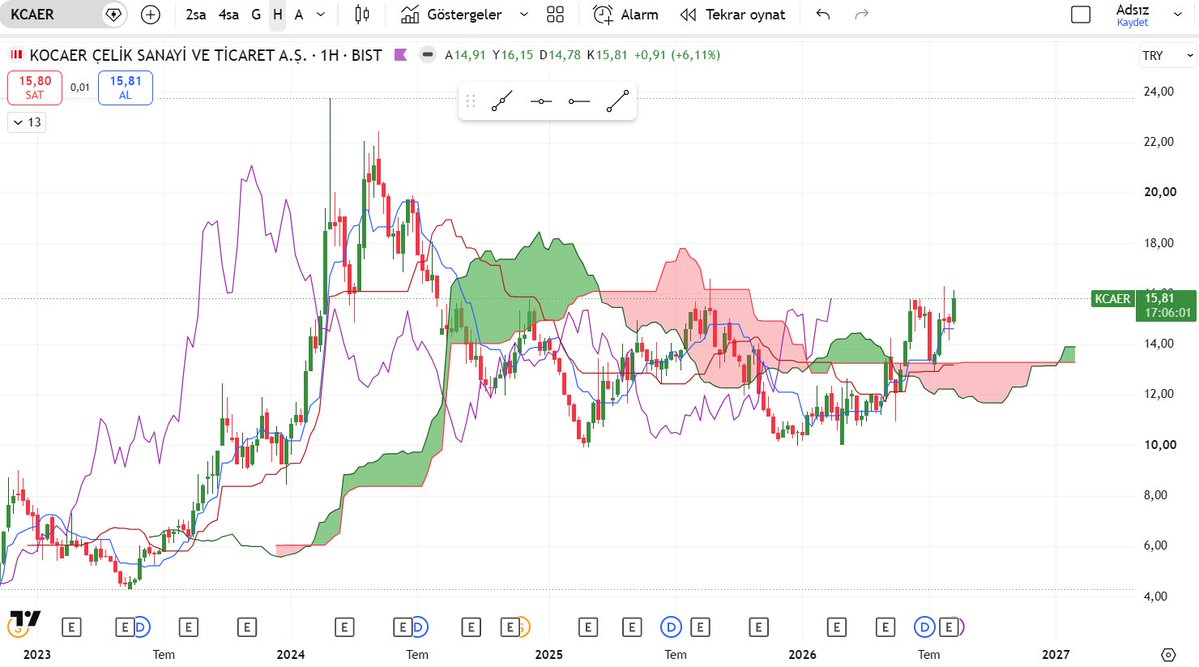Click the +0,91 (+6,11%) change value

[x=677, y=55]
